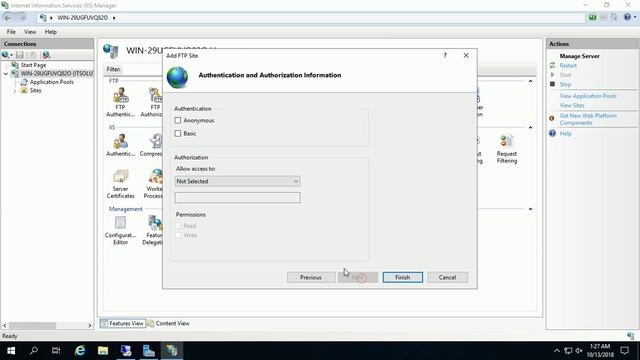The image size is (640, 360).
Task: Click the Connections pane horizontal scrollbar thumb
Action: point(33,326)
